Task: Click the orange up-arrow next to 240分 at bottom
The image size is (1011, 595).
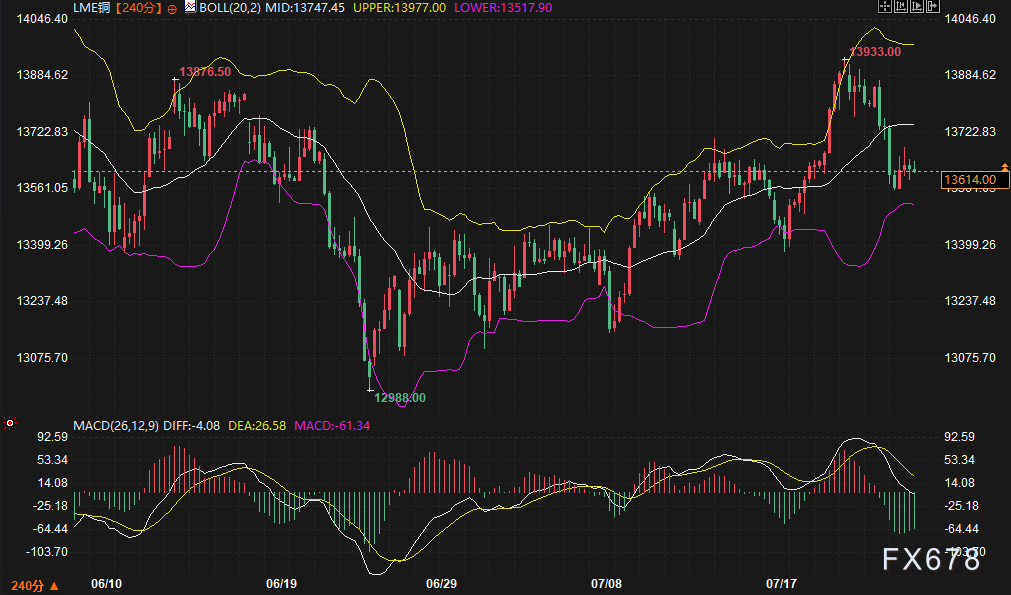Action: point(54,585)
